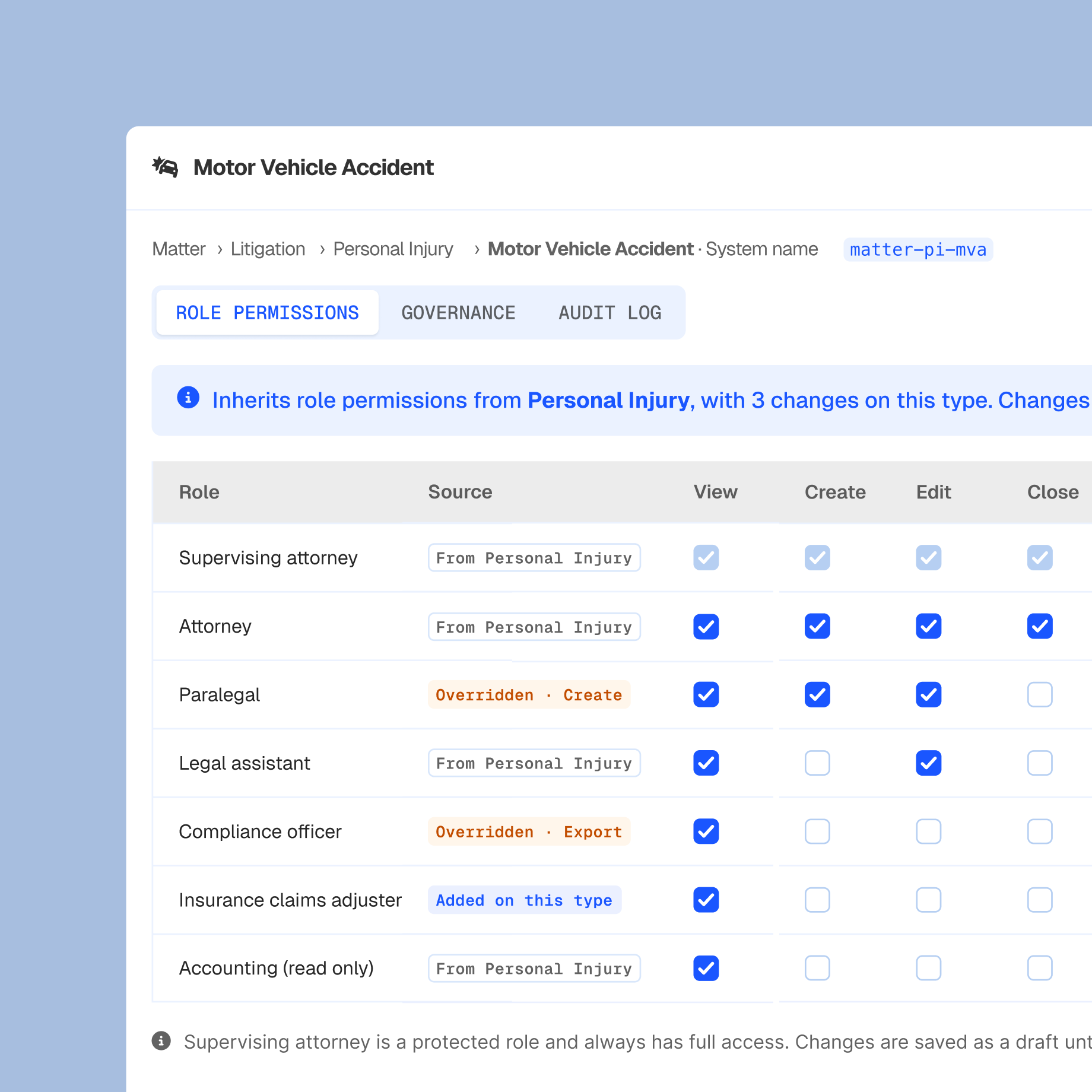Uncheck Edit for Attorney
This screenshot has height=1092, width=1092.
pyautogui.click(x=929, y=626)
